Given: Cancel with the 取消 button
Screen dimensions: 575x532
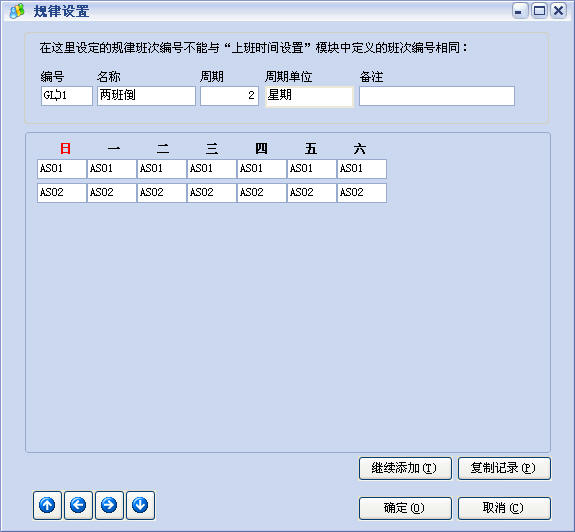Looking at the screenshot, I should 504,508.
